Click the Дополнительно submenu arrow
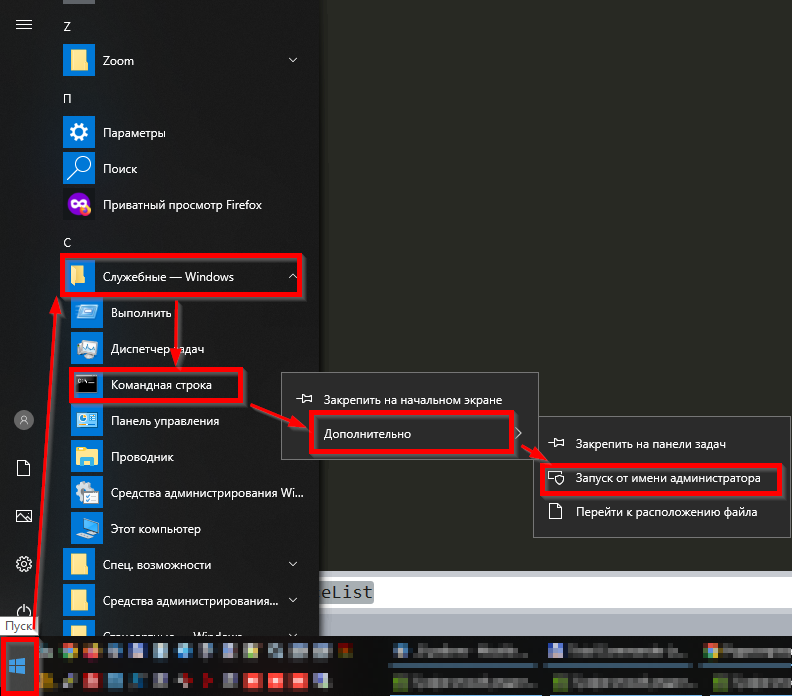The width and height of the screenshot is (792, 696). [x=518, y=433]
